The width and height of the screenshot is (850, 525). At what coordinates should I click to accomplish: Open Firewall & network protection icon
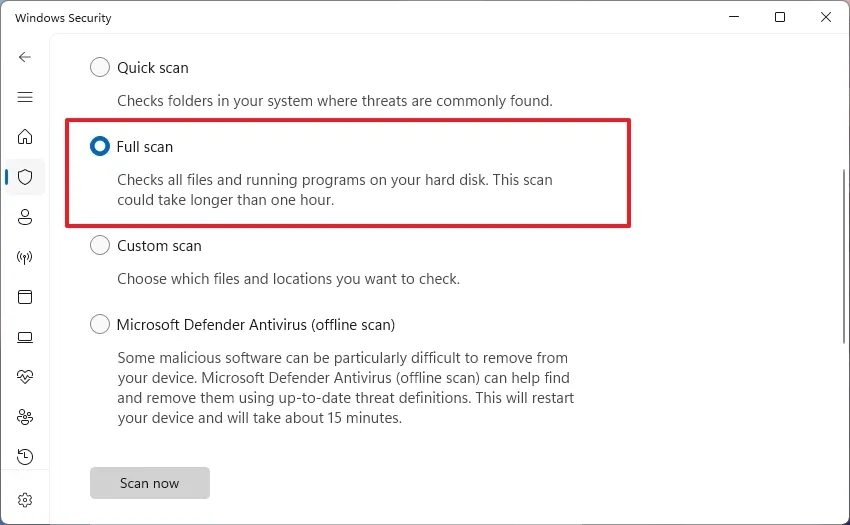pyautogui.click(x=25, y=257)
